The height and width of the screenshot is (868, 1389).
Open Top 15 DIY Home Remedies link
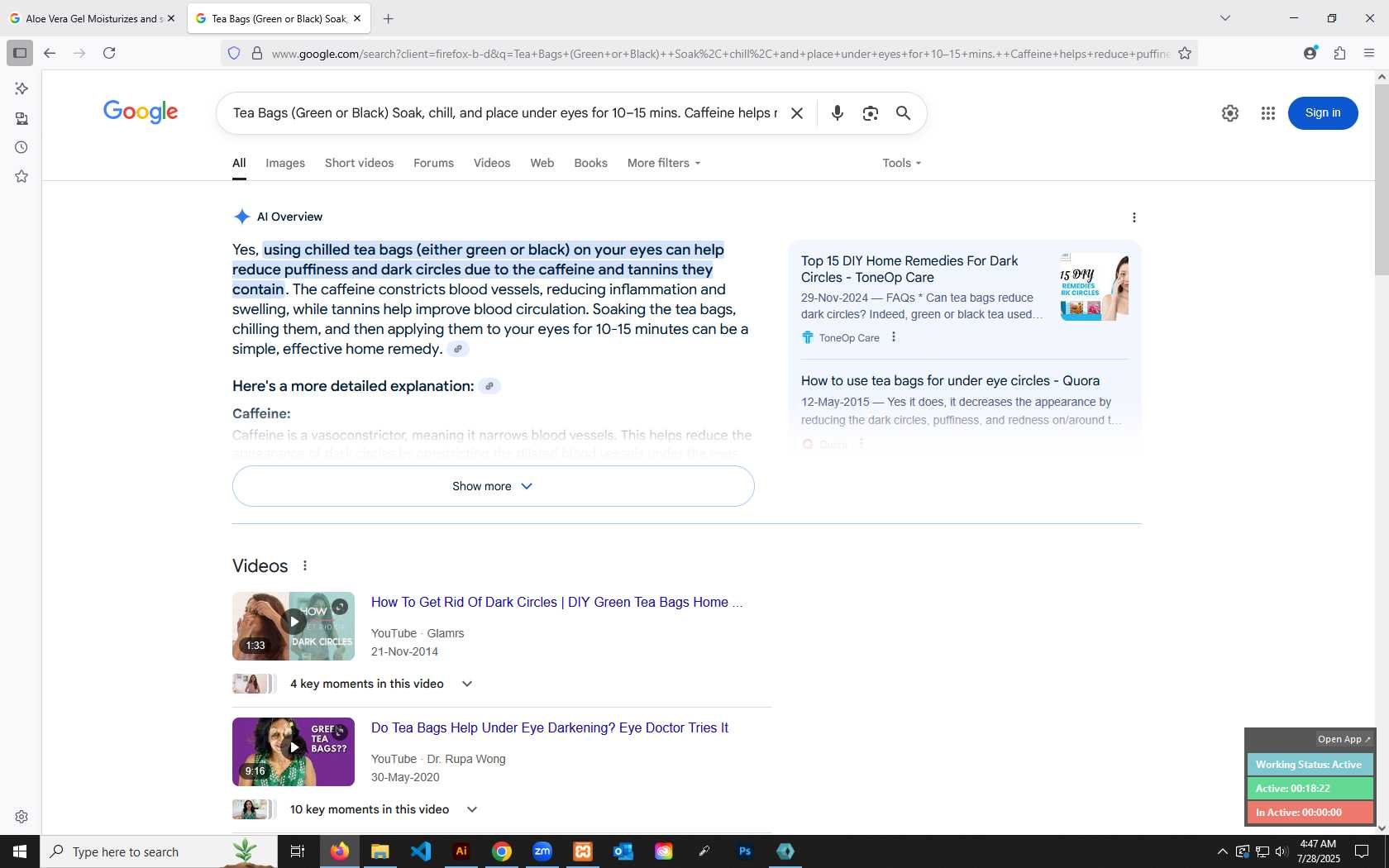pyautogui.click(x=909, y=269)
